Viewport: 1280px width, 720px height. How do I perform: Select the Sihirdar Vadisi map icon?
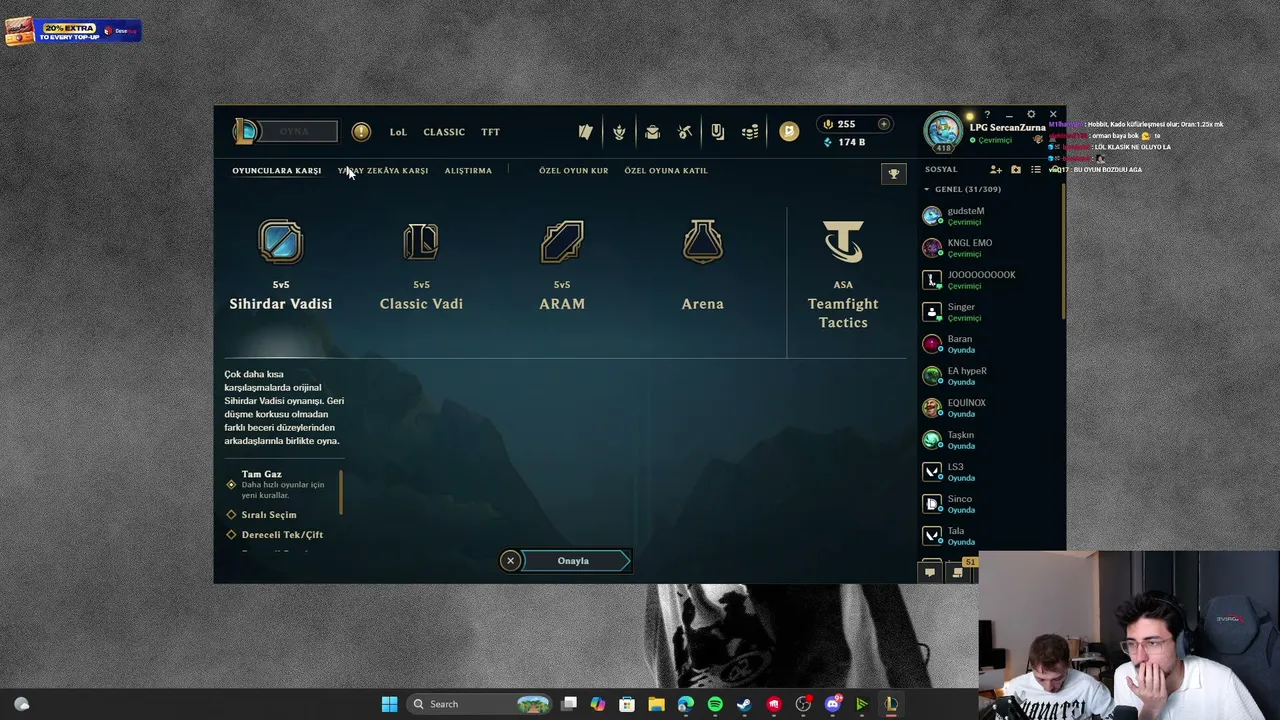pyautogui.click(x=281, y=242)
